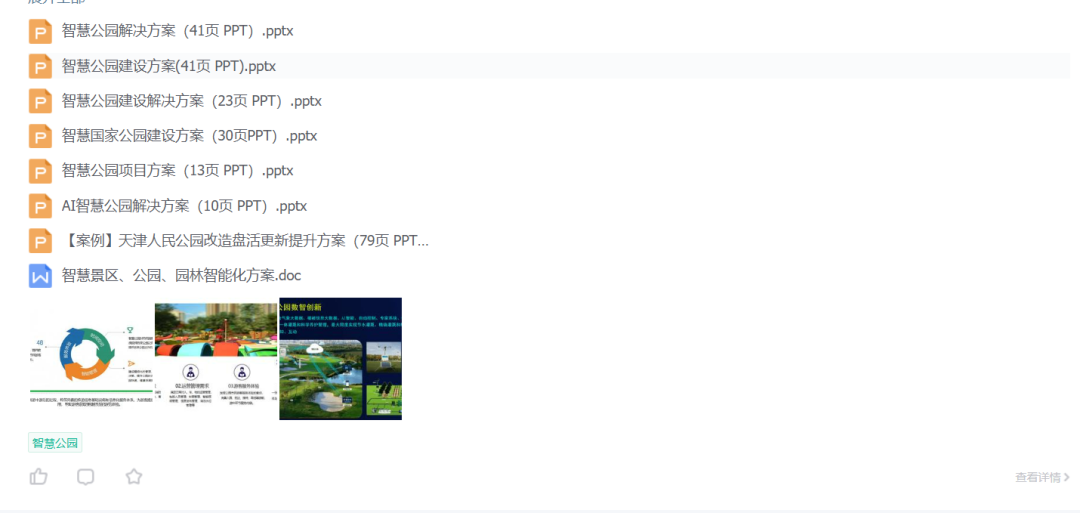Click PPT icon beside 智慧公园建设方案(41页 PPT)
Image resolution: width=1080 pixels, height=513 pixels.
coord(40,67)
